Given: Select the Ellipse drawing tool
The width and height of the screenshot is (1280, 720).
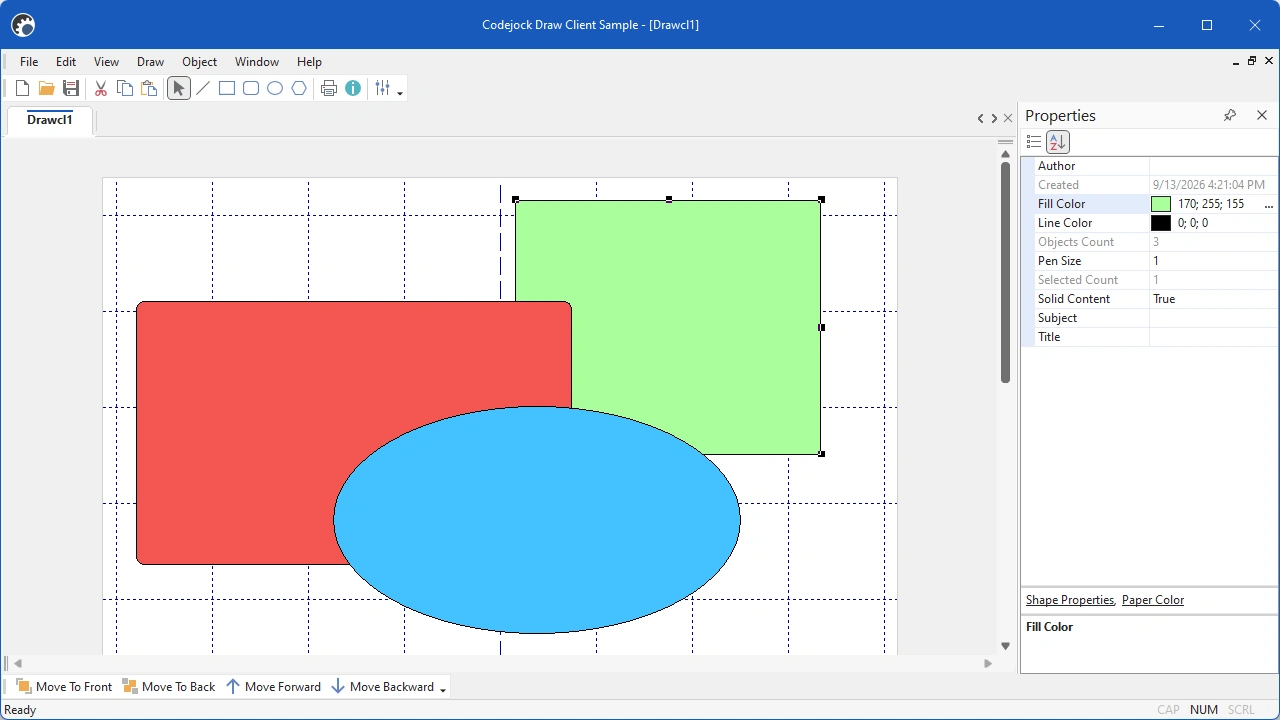Looking at the screenshot, I should tap(275, 89).
